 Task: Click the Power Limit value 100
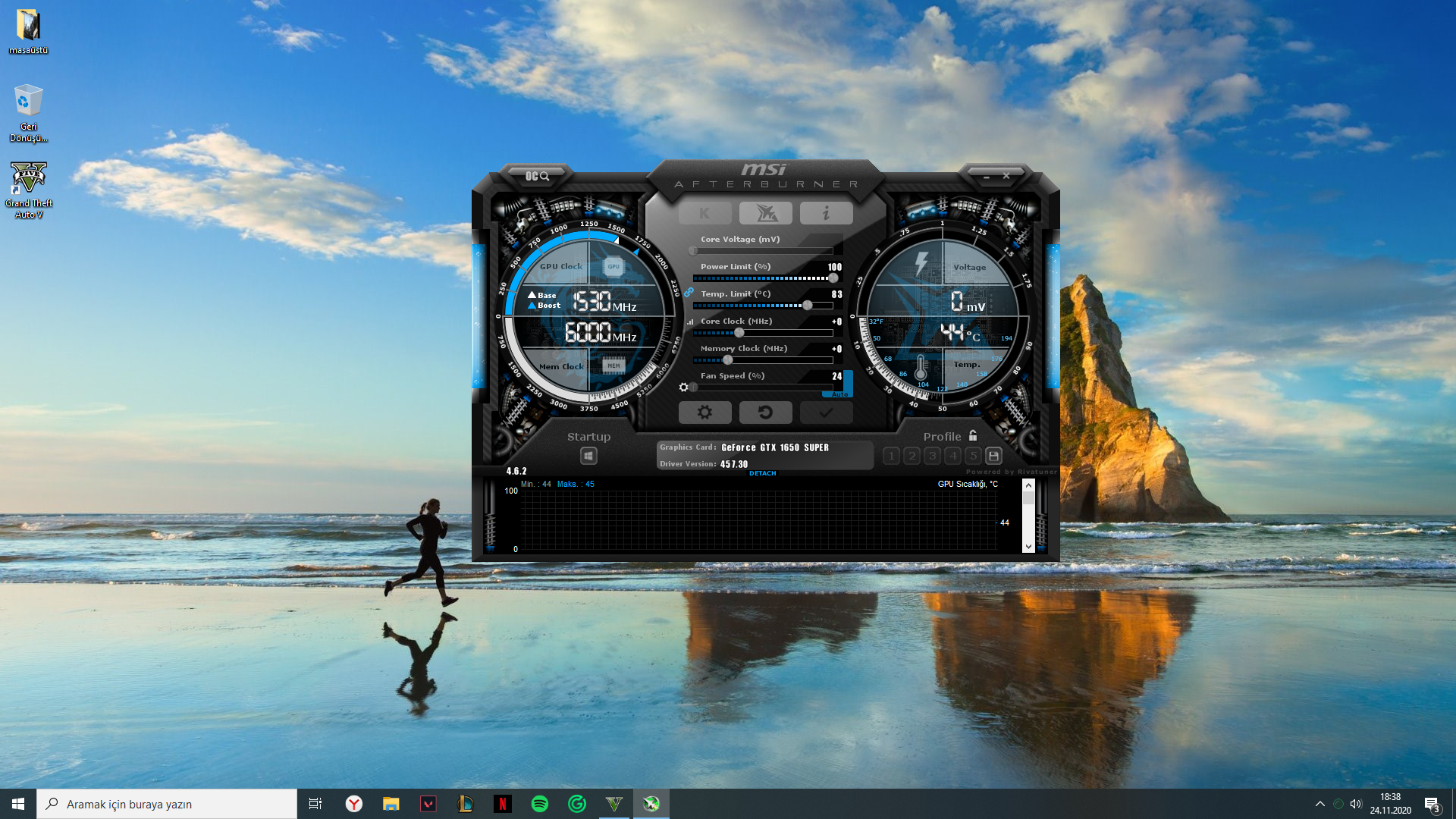pyautogui.click(x=835, y=267)
